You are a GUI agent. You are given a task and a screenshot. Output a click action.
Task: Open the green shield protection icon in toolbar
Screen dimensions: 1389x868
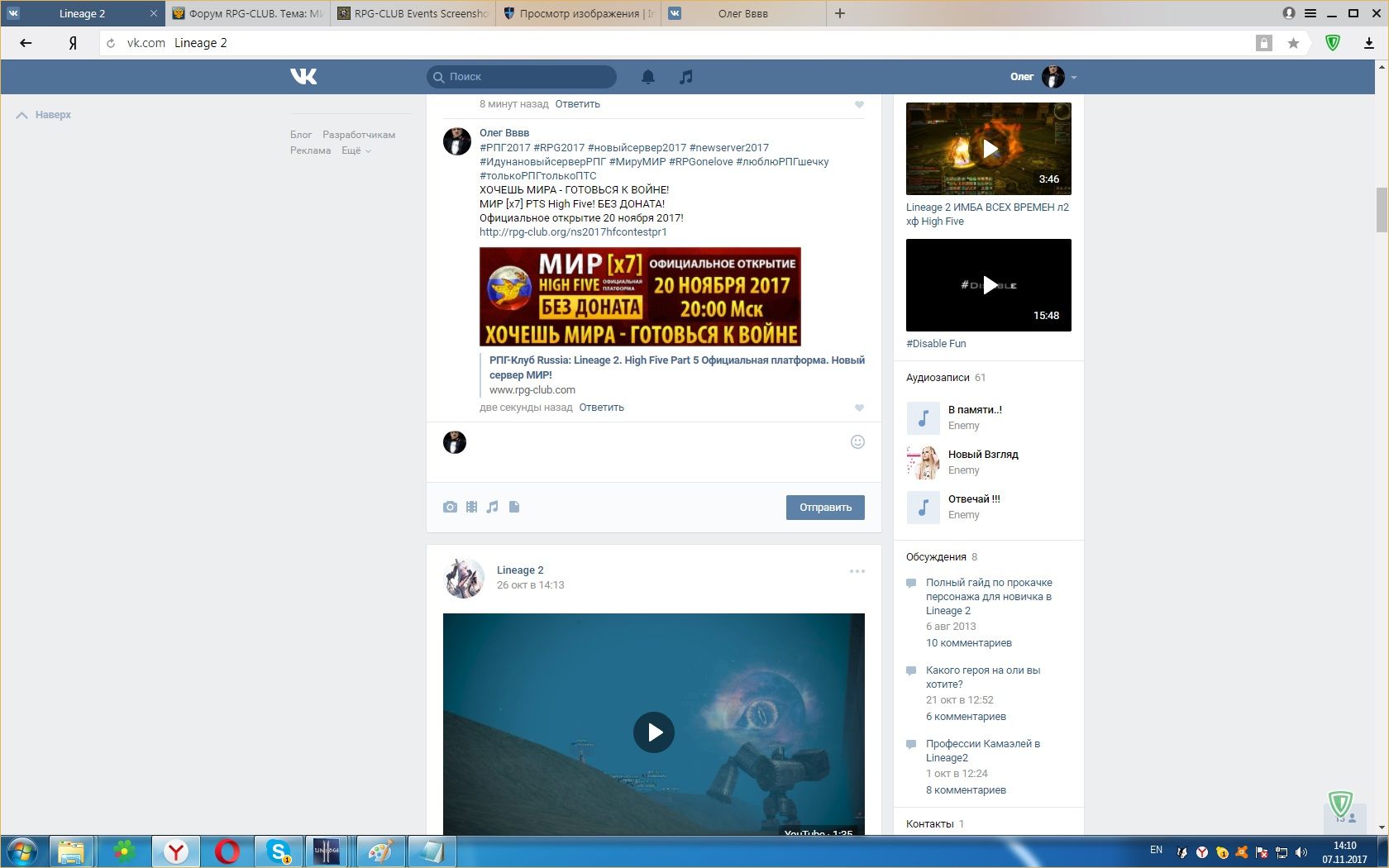(1333, 43)
